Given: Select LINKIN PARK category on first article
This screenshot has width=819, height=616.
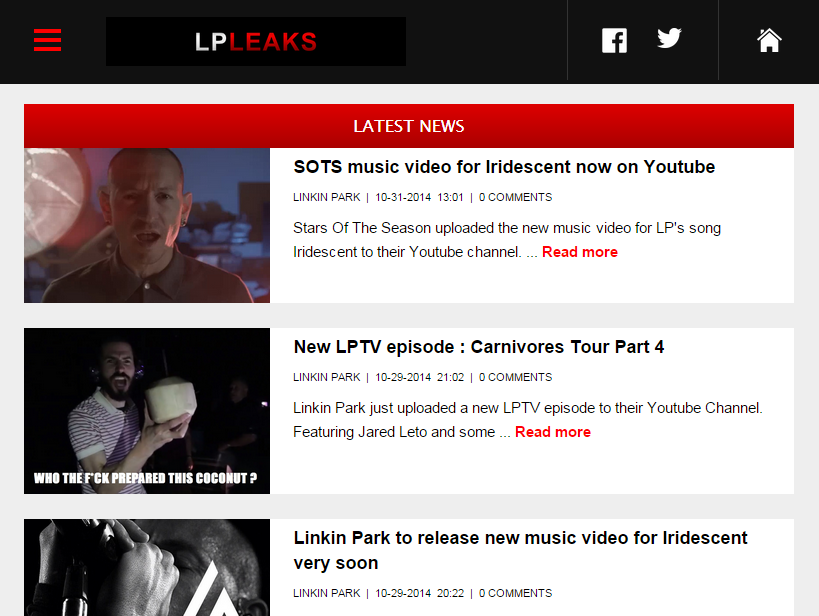Looking at the screenshot, I should tap(326, 197).
